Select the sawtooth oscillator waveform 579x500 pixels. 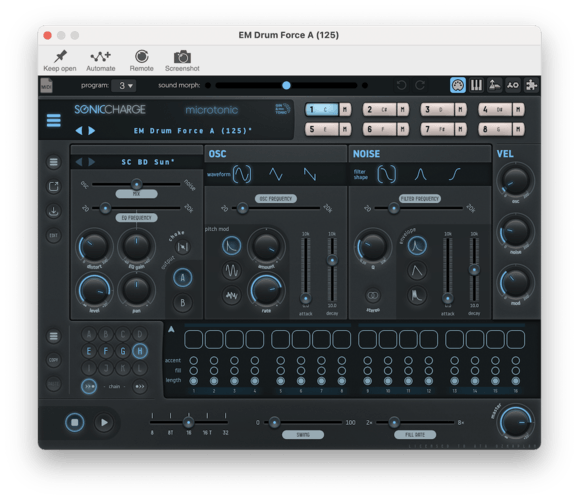[x=309, y=174]
